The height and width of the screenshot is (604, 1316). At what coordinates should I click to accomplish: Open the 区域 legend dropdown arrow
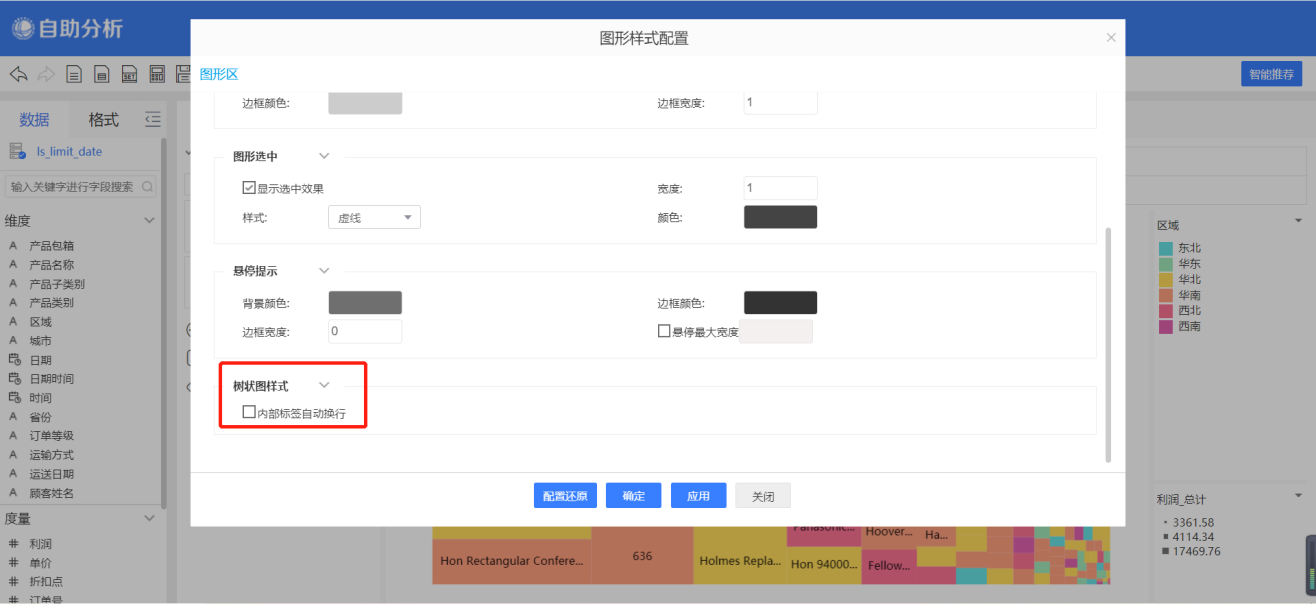click(1298, 220)
